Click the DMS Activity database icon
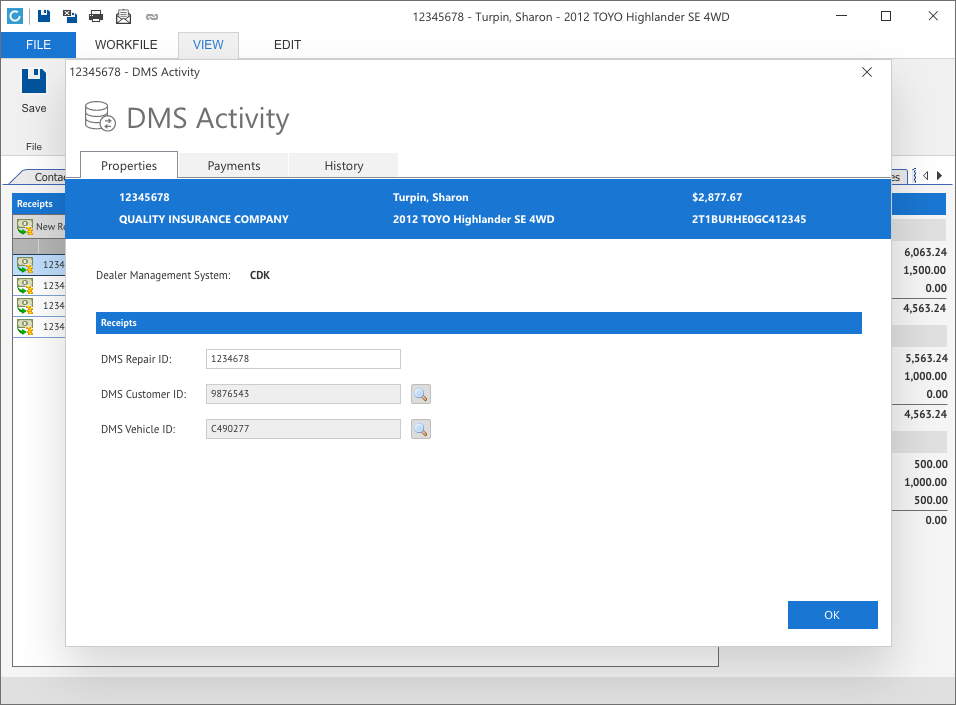Screen dimensions: 956x705 click(100, 116)
